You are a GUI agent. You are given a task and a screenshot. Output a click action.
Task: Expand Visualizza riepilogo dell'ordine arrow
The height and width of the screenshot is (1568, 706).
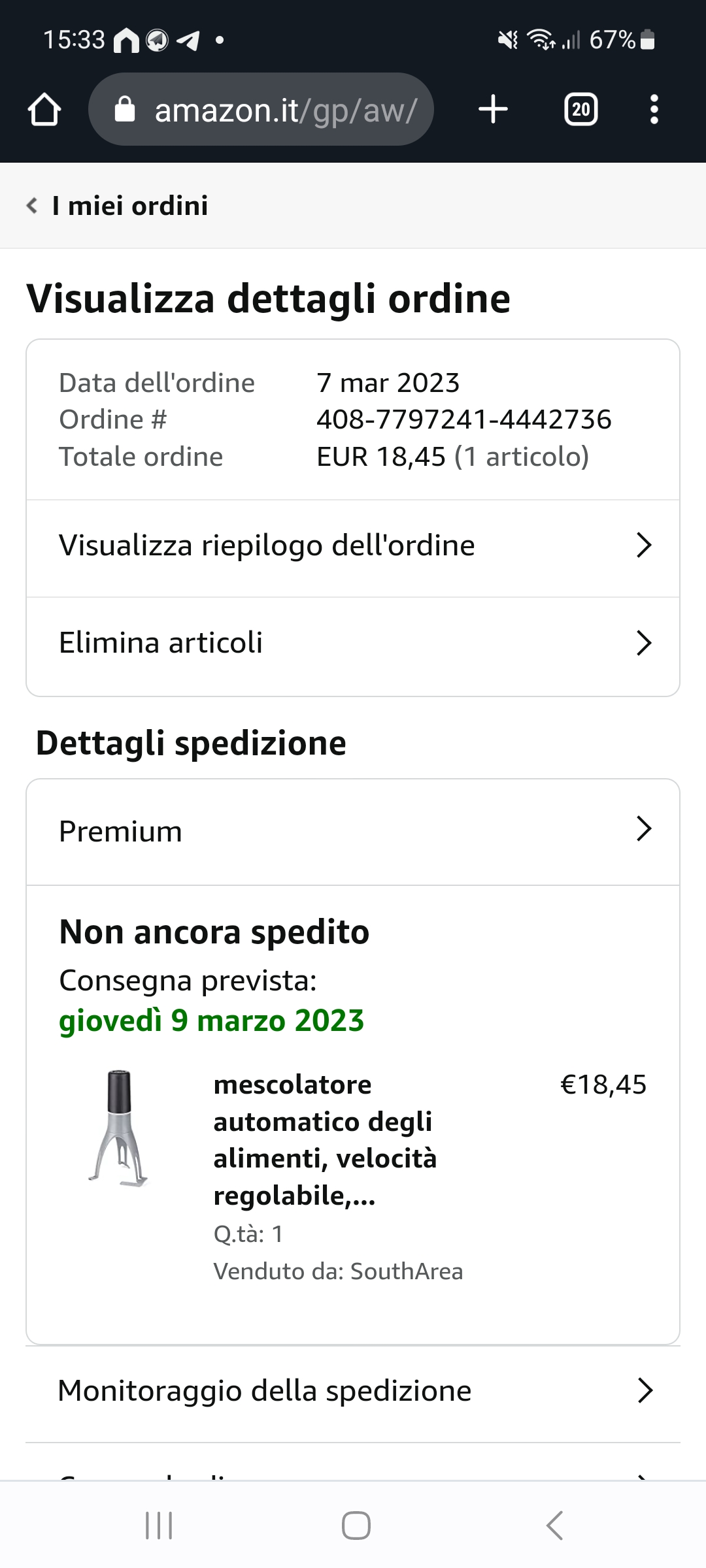click(644, 545)
